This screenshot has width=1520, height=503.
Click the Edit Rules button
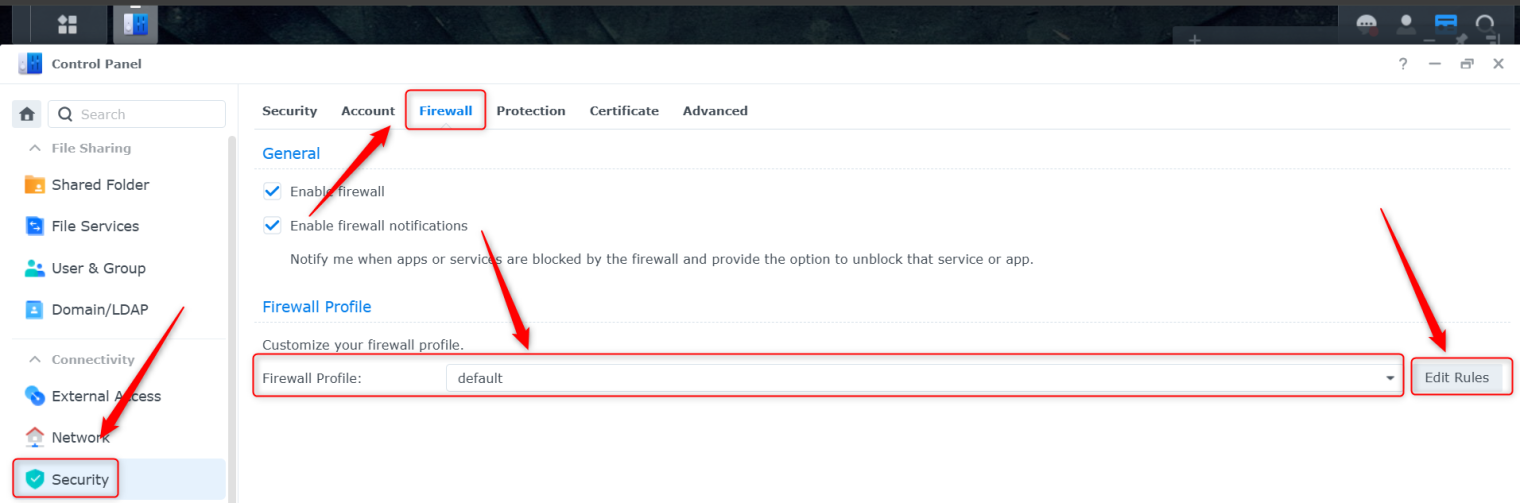(1457, 378)
